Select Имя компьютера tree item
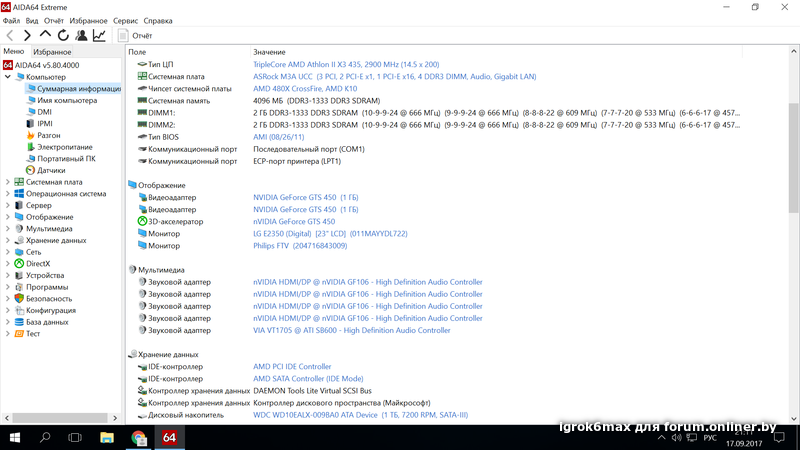The height and width of the screenshot is (450, 800). coord(67,101)
